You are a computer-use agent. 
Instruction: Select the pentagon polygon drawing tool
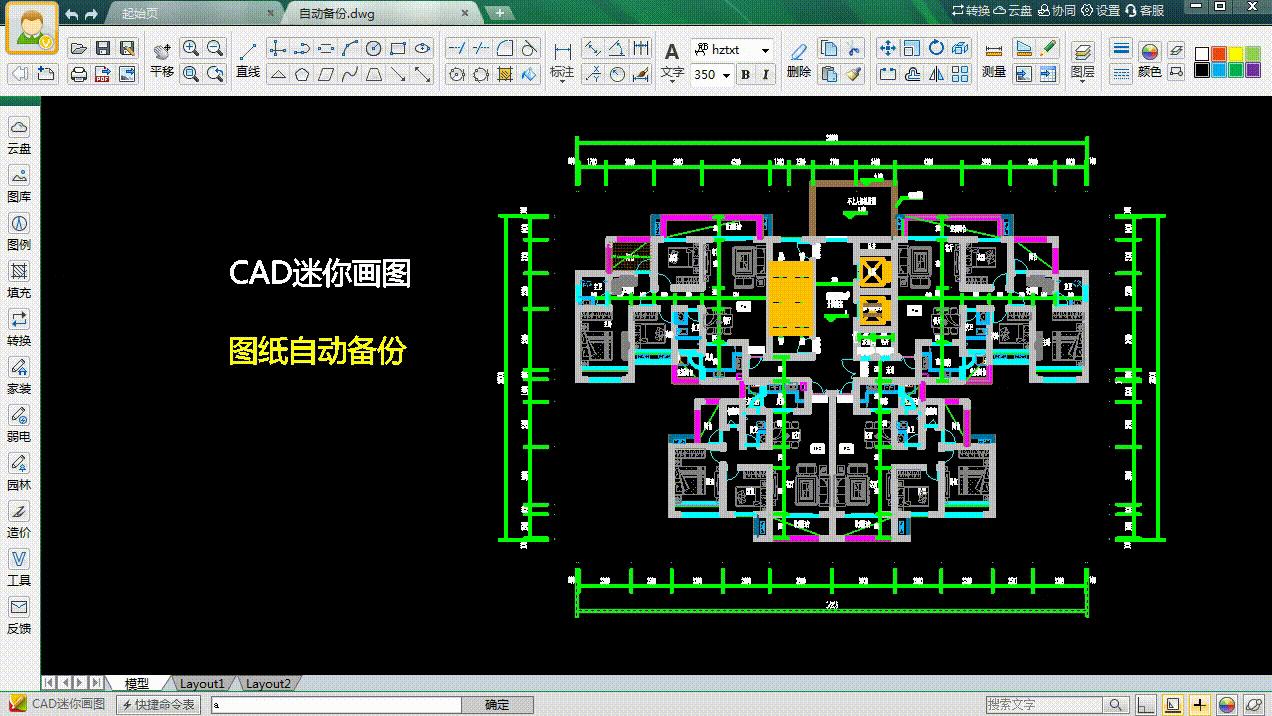coord(302,74)
